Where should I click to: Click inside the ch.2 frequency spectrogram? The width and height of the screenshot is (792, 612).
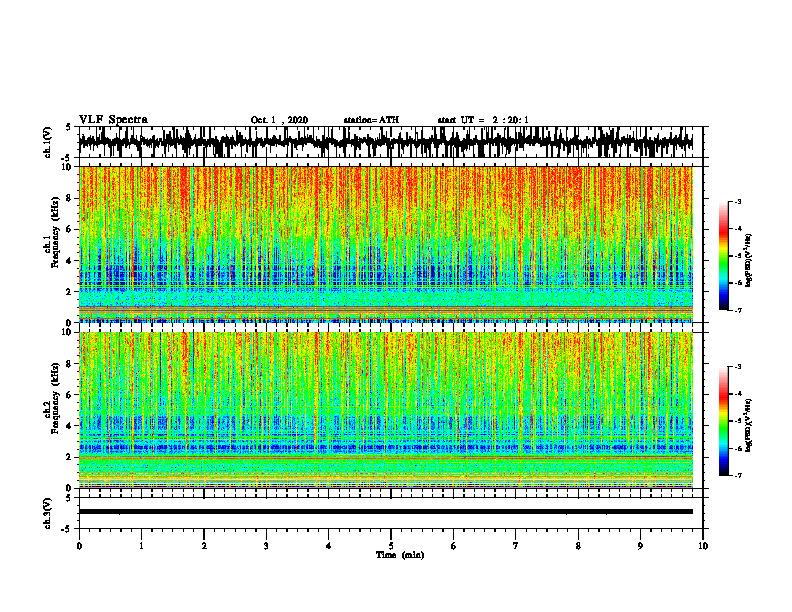[385, 410]
